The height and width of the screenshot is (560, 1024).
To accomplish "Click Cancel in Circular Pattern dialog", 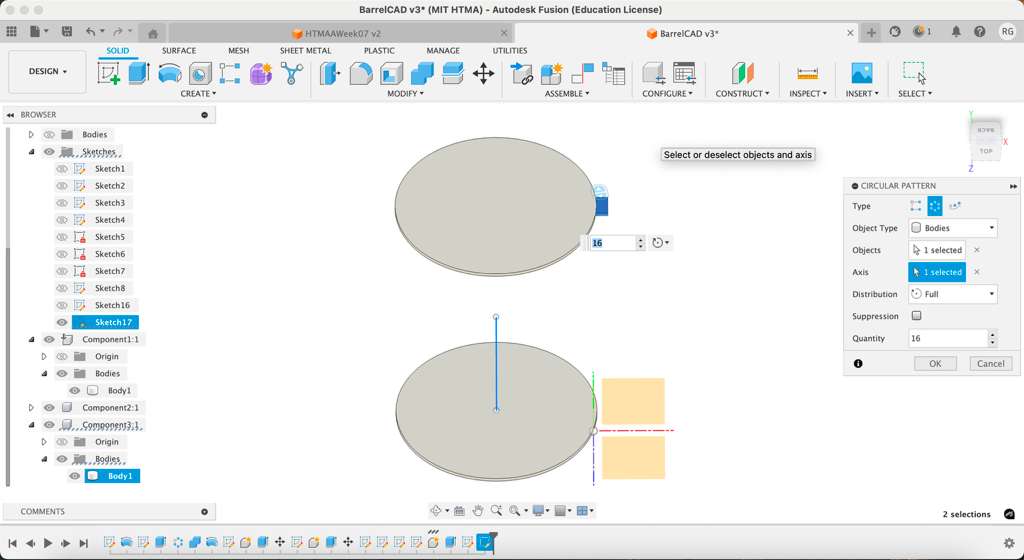I will click(x=990, y=364).
